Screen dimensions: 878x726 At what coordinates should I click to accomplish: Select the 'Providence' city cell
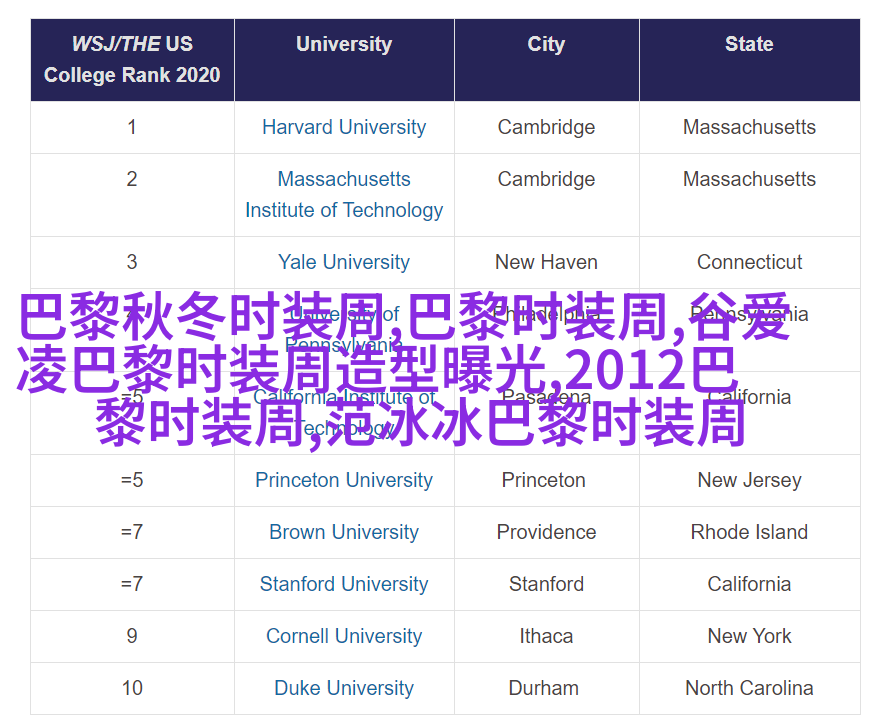tap(547, 532)
